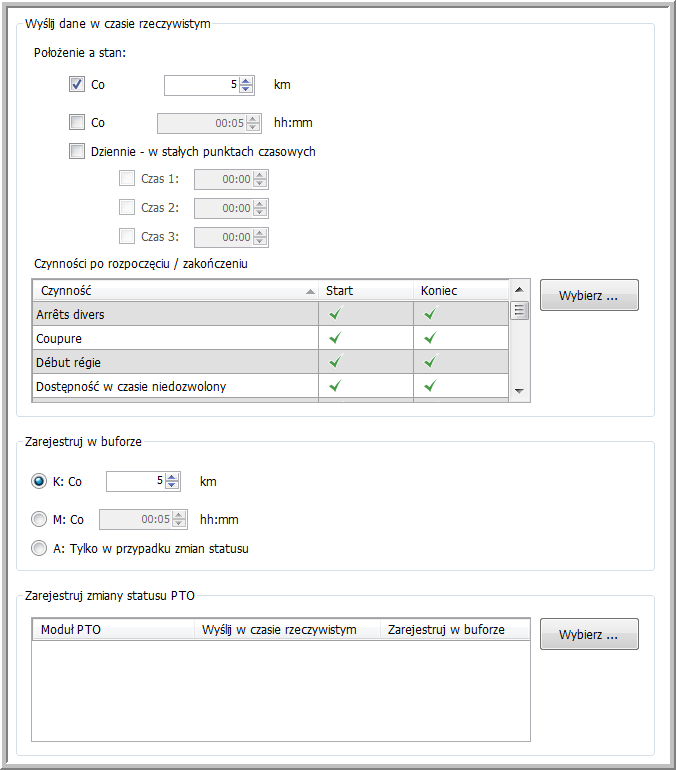676x770 pixels.
Task: Click the Moduł PTO column header
Action: pos(112,630)
